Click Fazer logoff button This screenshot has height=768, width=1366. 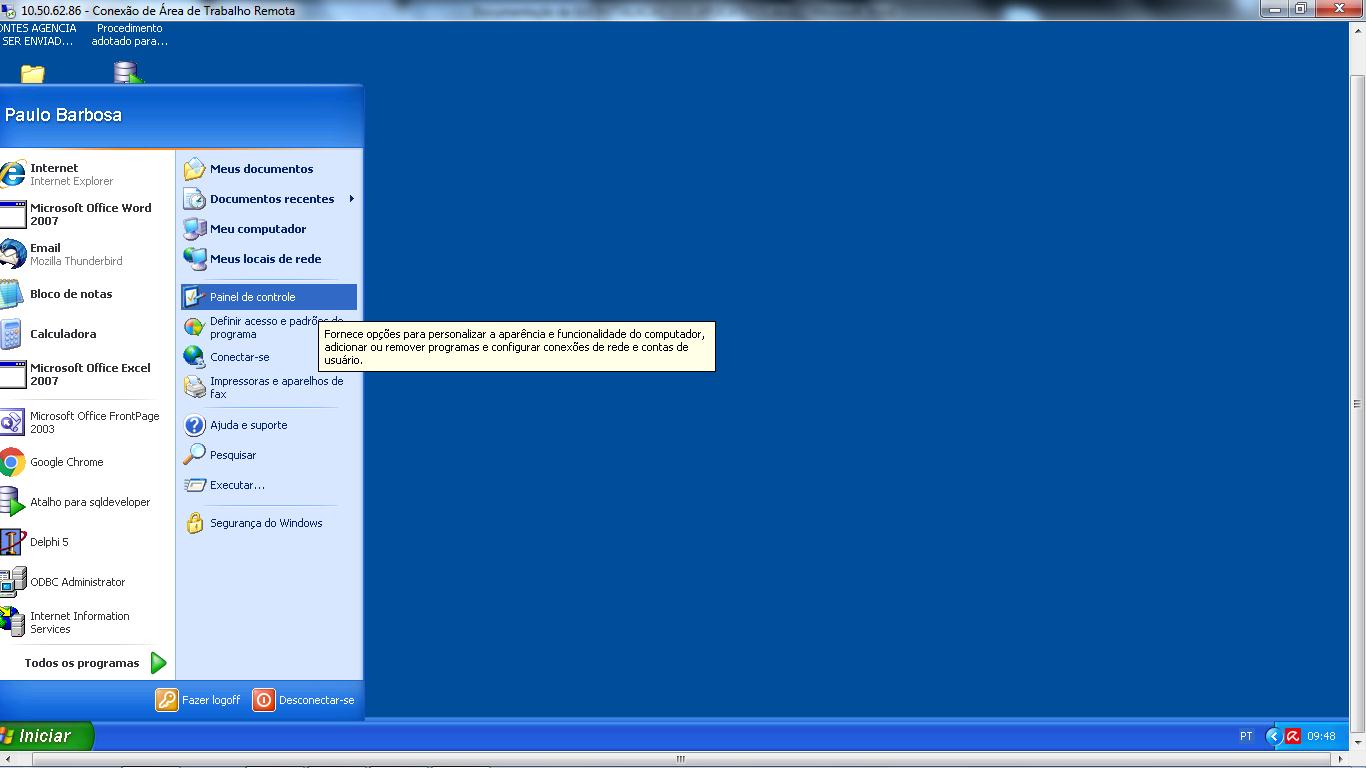pyautogui.click(x=198, y=700)
